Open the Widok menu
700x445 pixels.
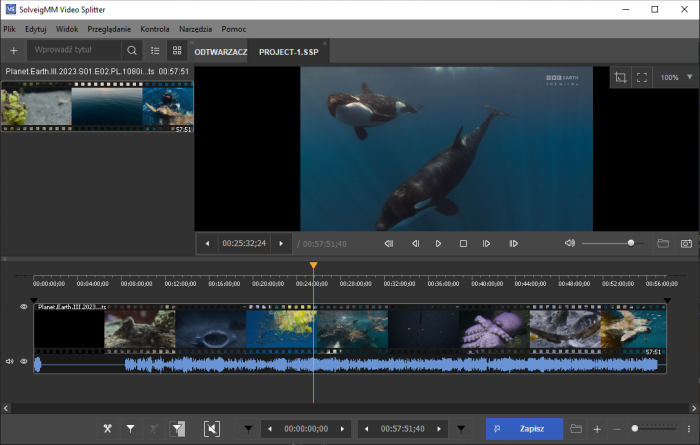[67, 29]
